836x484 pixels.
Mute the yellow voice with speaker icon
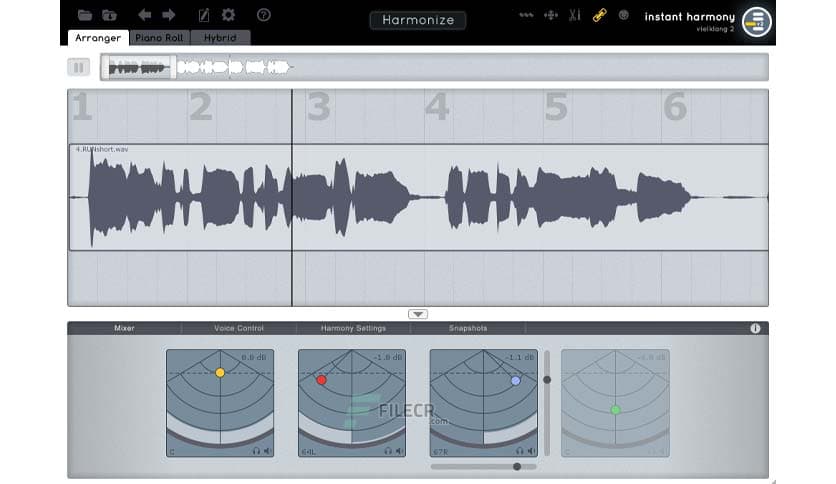coord(267,451)
